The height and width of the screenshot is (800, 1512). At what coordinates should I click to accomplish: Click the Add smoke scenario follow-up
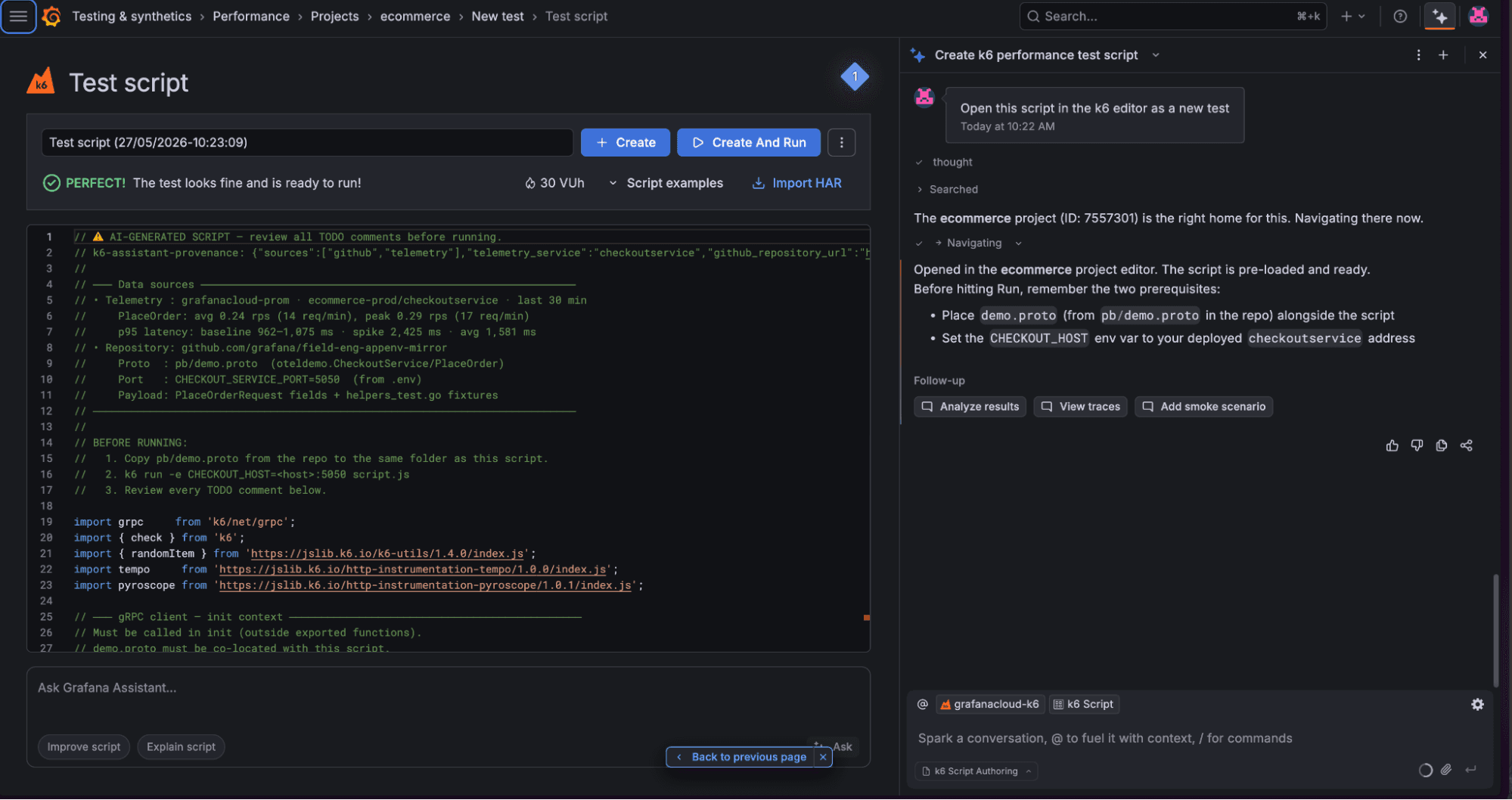[x=1203, y=407]
